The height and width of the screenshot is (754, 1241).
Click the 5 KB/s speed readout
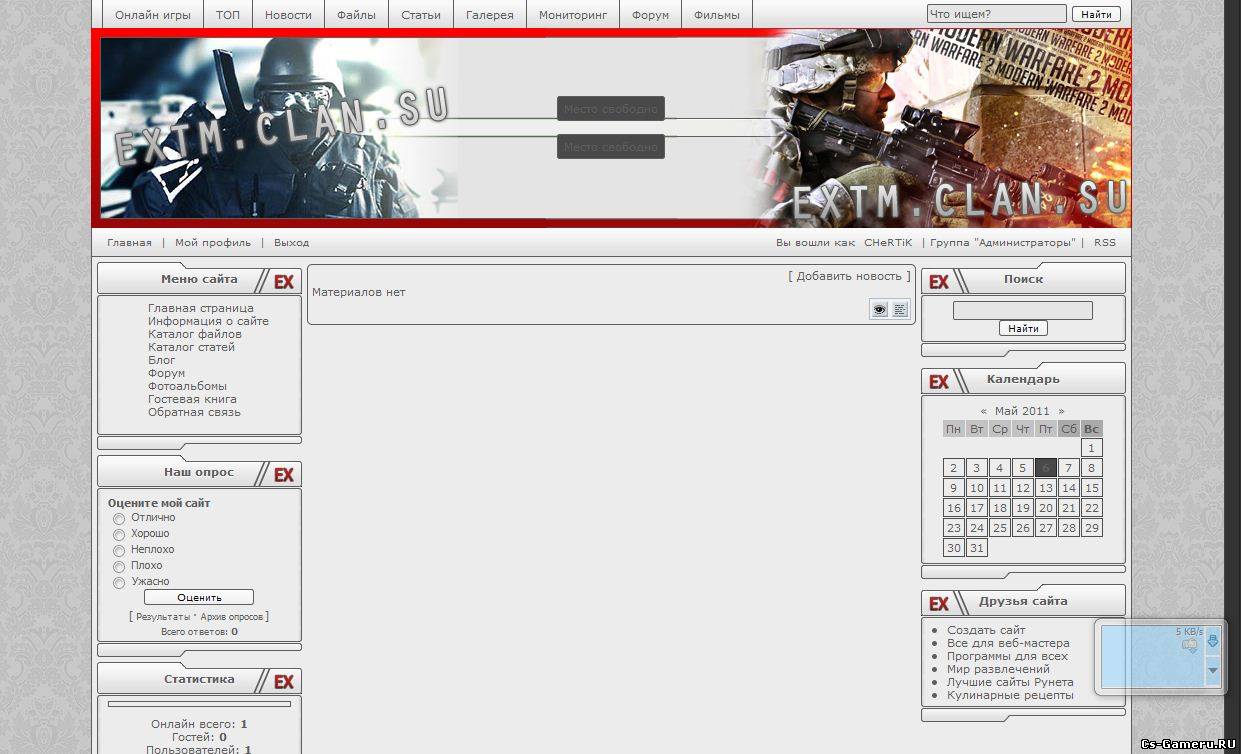[1189, 632]
